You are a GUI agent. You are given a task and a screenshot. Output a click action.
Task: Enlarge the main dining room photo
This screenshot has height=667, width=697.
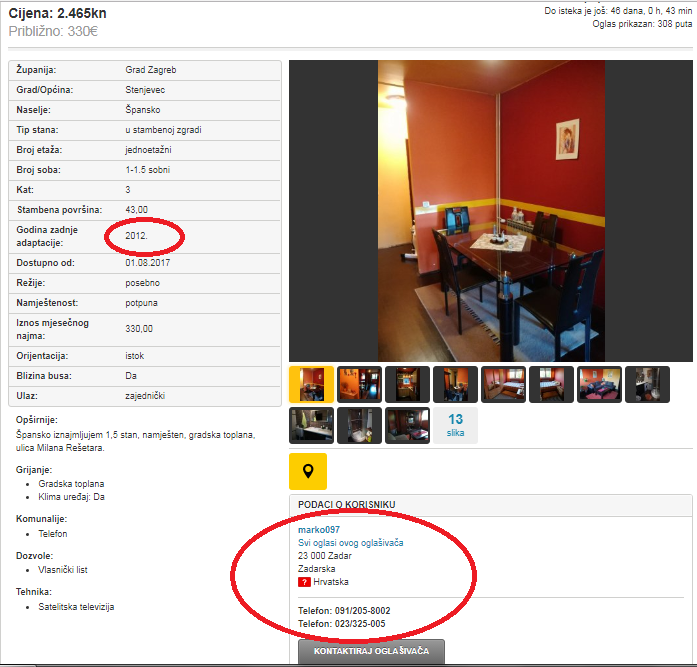[x=491, y=210]
